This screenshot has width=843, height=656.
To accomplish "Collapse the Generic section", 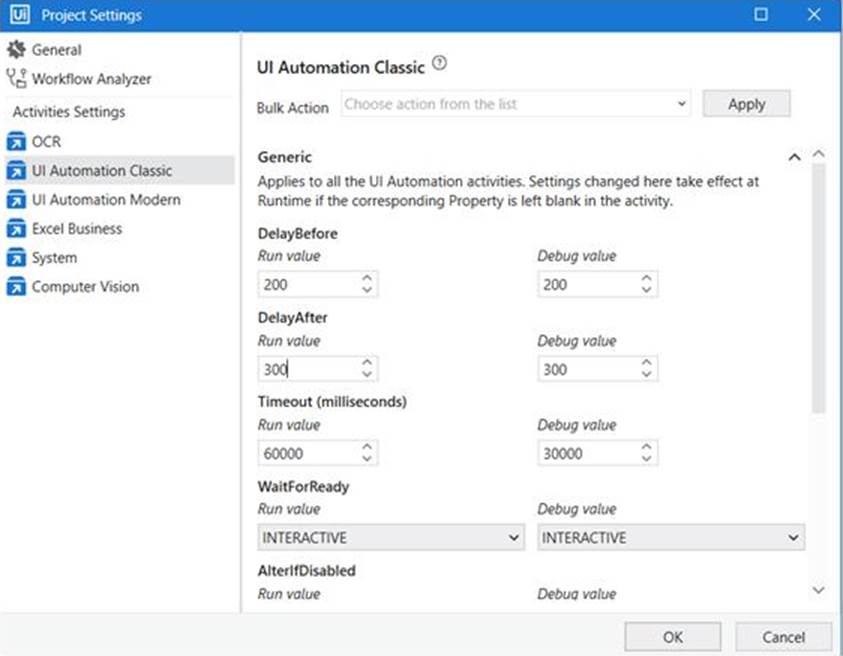I will pyautogui.click(x=794, y=158).
